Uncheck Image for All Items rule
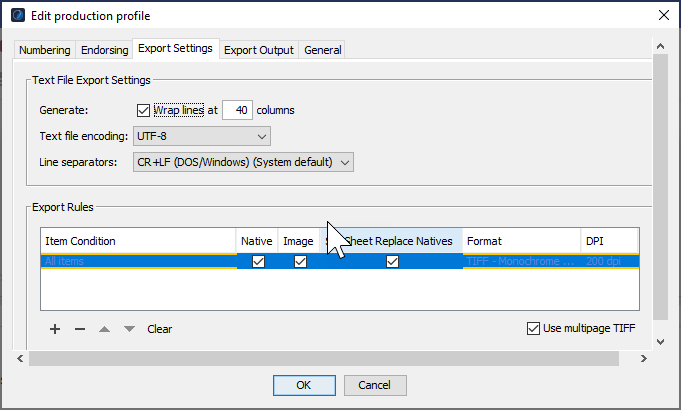This screenshot has height=410, width=681. pyautogui.click(x=300, y=262)
